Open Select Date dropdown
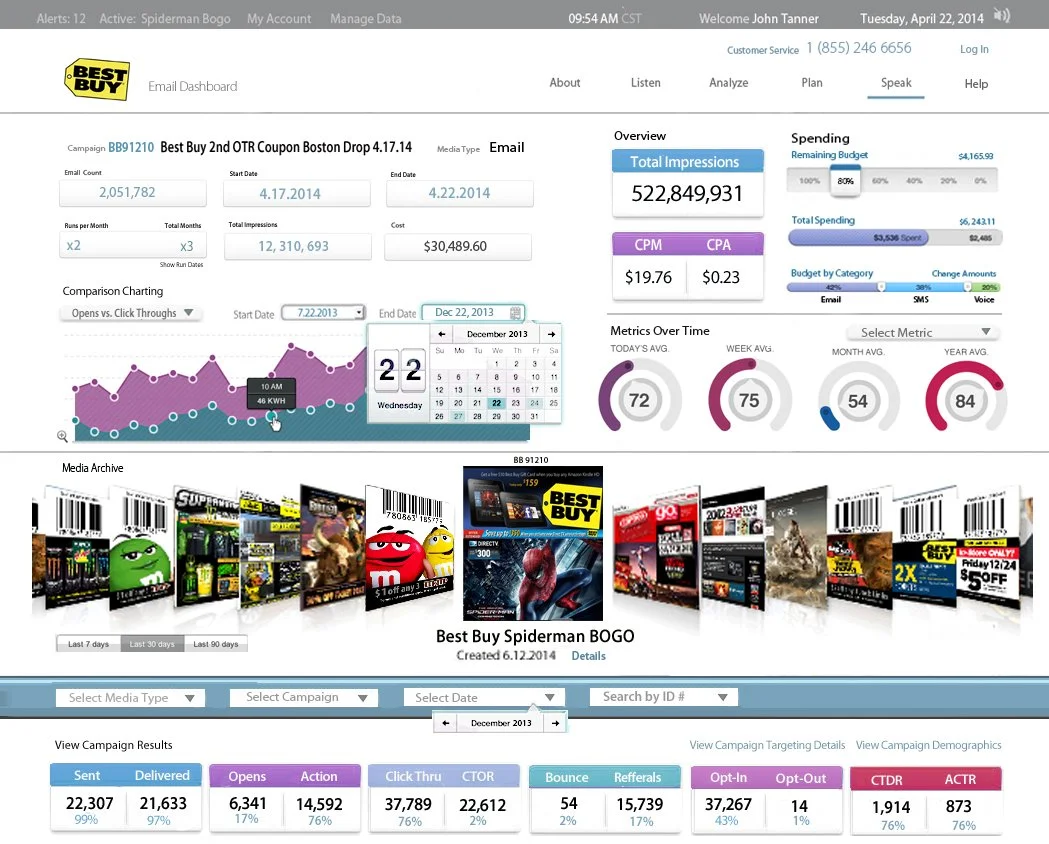 click(x=484, y=698)
